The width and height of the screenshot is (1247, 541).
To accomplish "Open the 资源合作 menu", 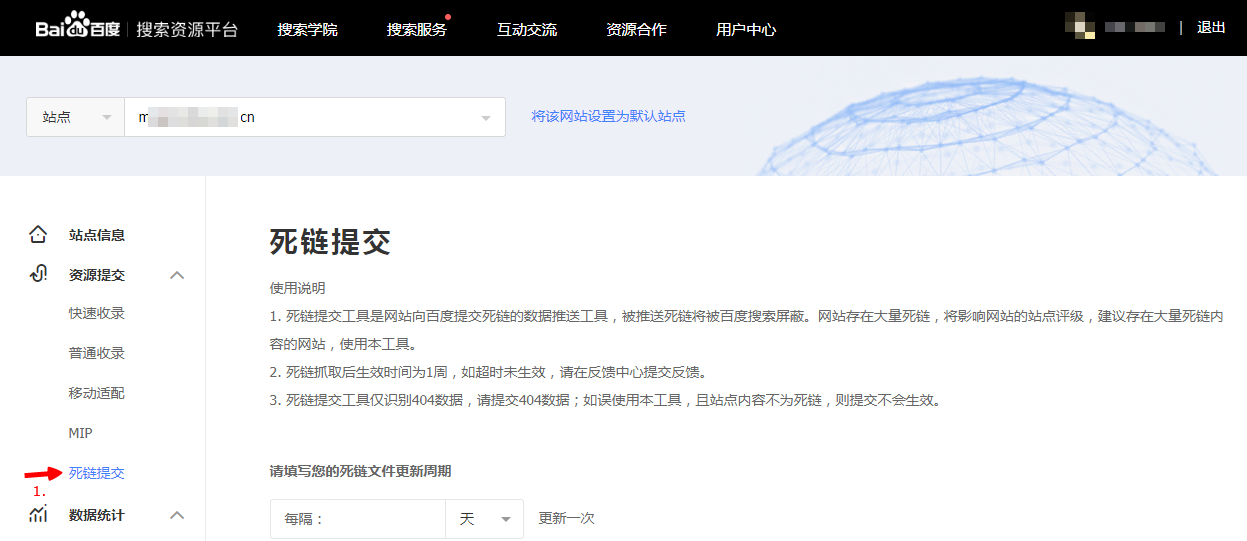I will (636, 29).
